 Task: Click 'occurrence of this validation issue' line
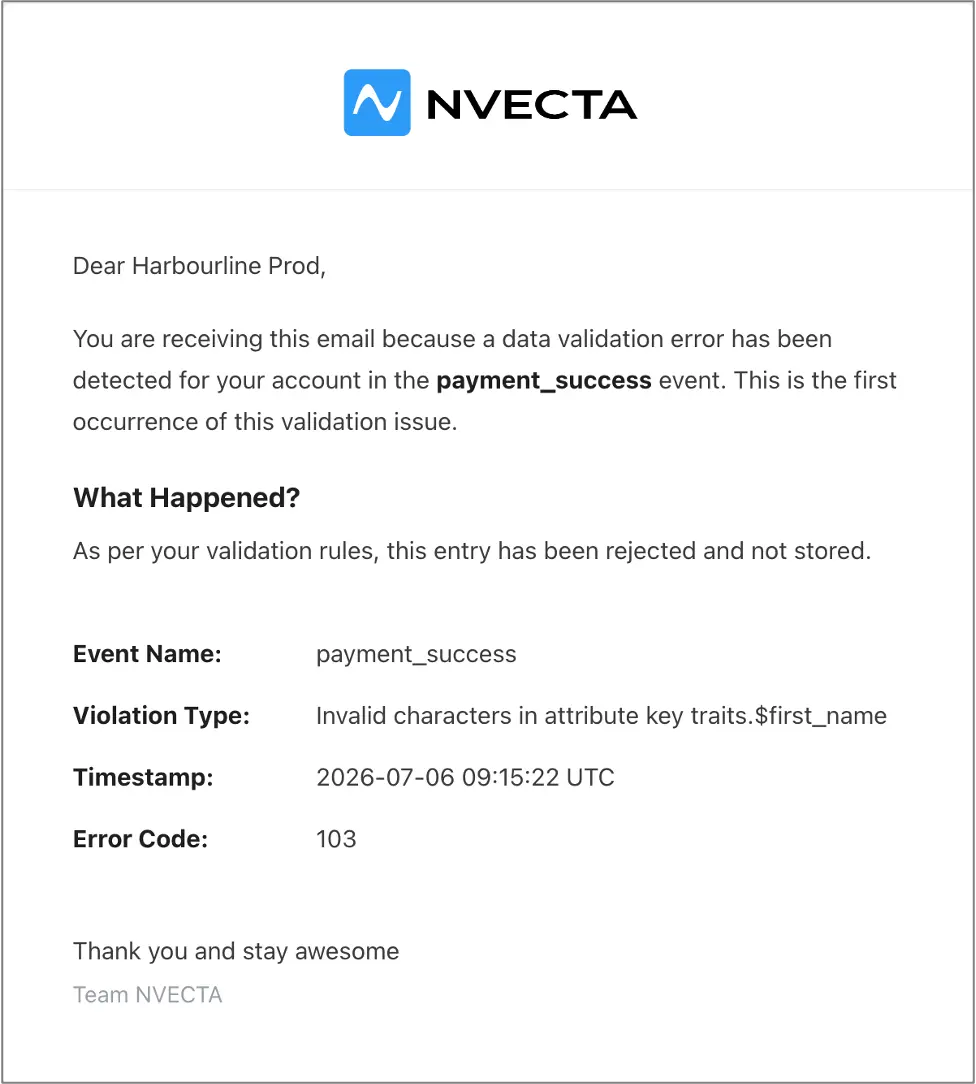tap(265, 422)
